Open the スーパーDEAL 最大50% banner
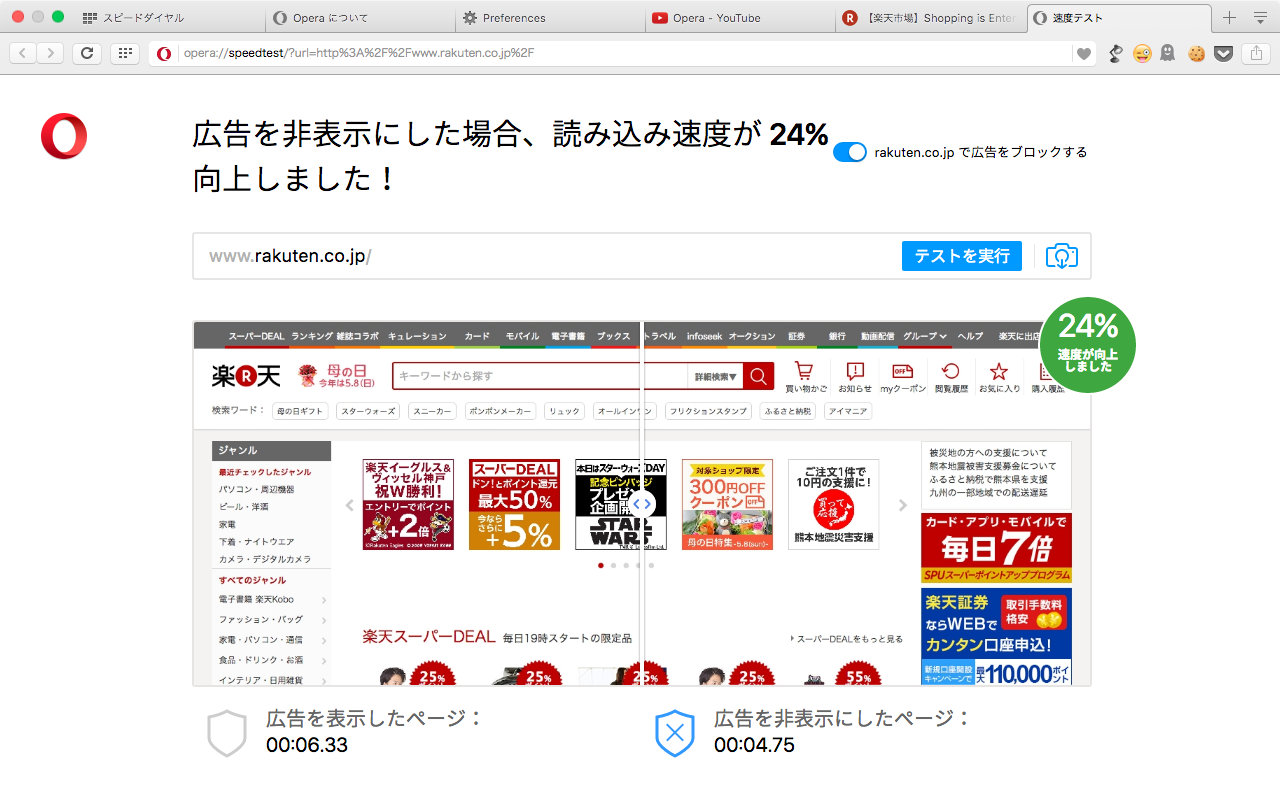 (x=514, y=505)
